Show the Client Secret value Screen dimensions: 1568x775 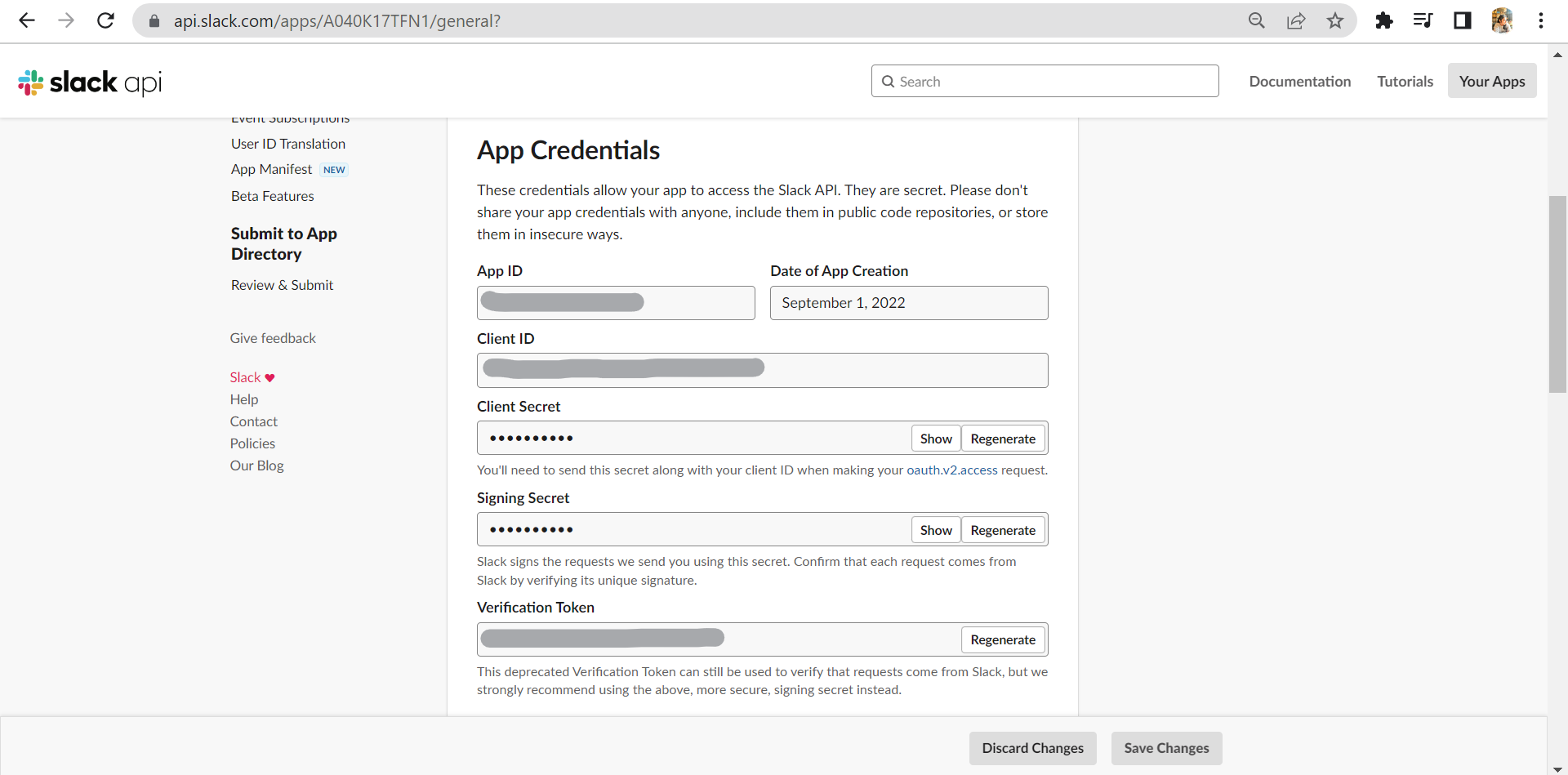click(936, 439)
